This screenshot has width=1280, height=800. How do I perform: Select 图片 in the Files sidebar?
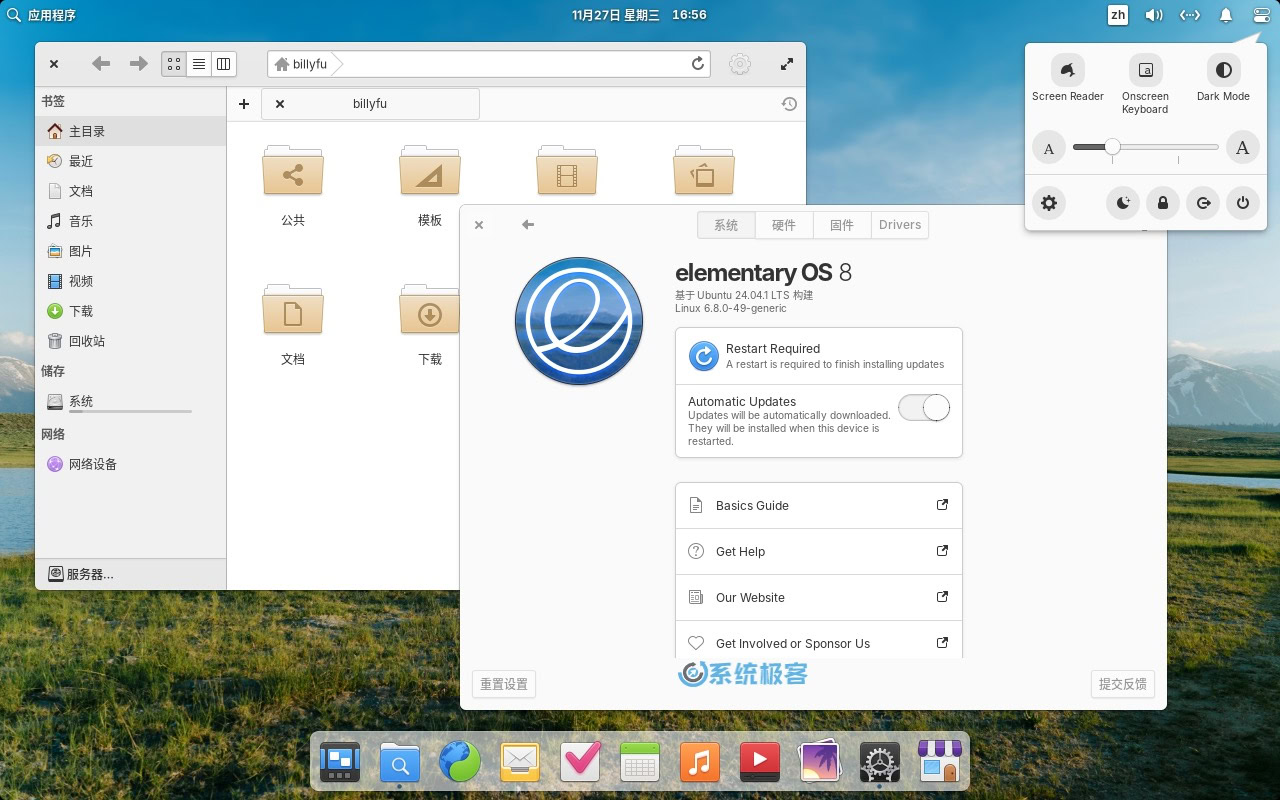click(x=131, y=251)
